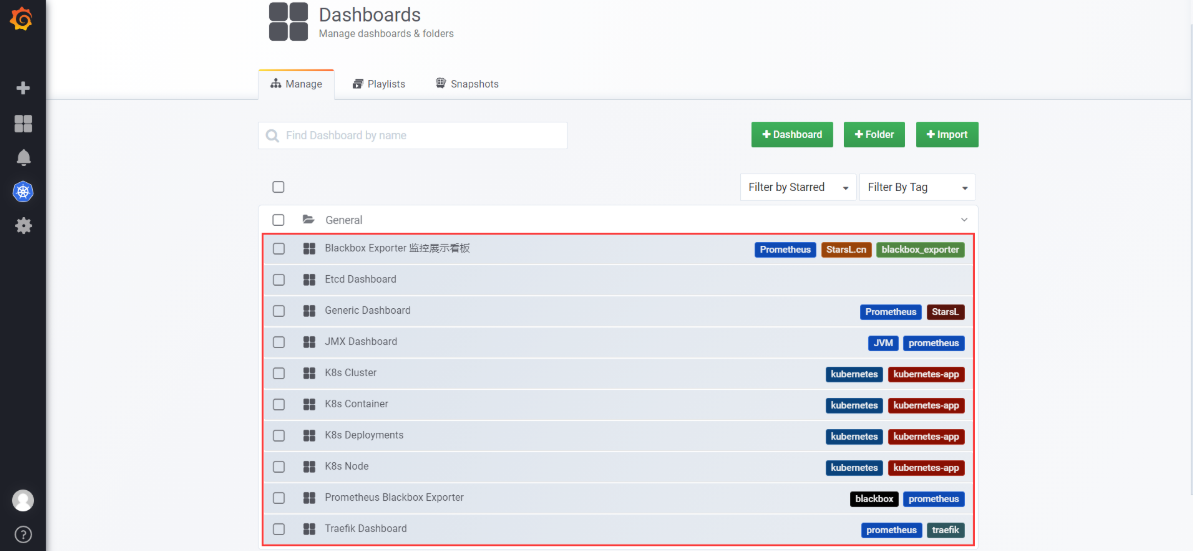The width and height of the screenshot is (1193, 551).
Task: Click the JVM tag on JMX Dashboard
Action: pyautogui.click(x=883, y=343)
